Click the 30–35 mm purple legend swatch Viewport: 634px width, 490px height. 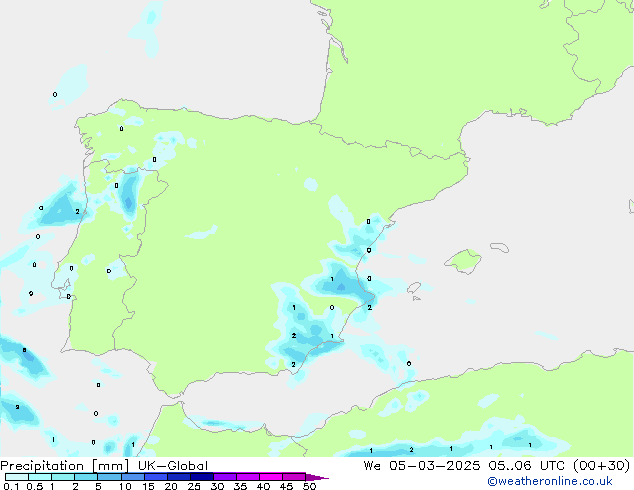pos(224,477)
